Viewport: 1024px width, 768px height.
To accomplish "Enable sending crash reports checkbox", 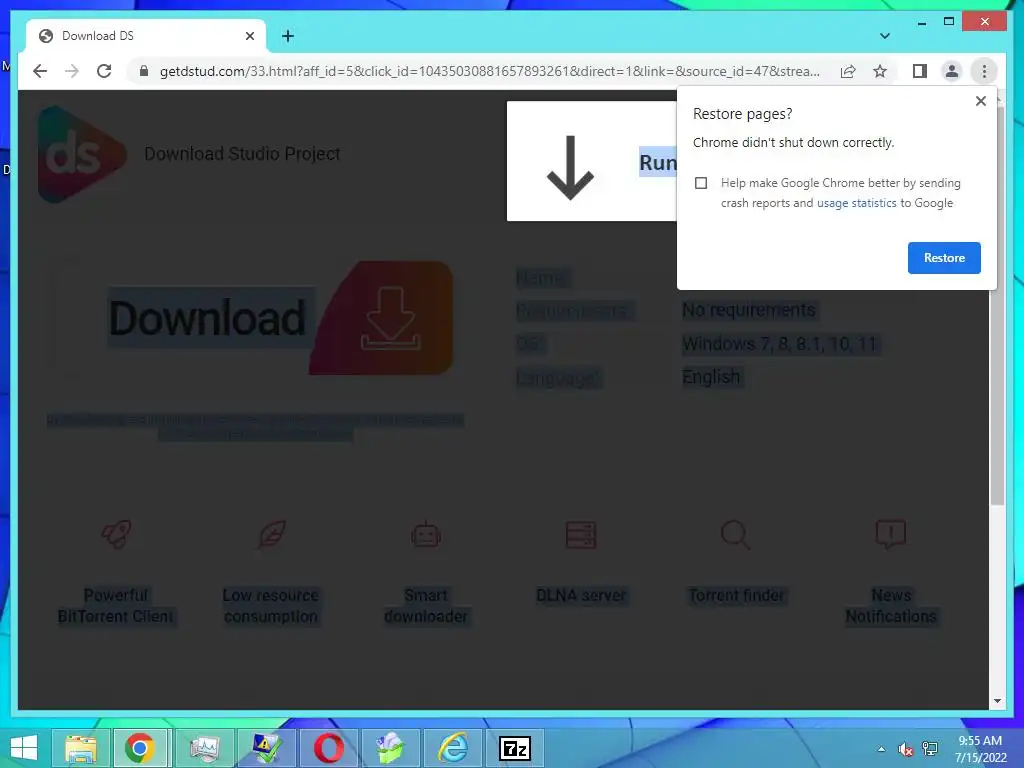I will (x=701, y=183).
